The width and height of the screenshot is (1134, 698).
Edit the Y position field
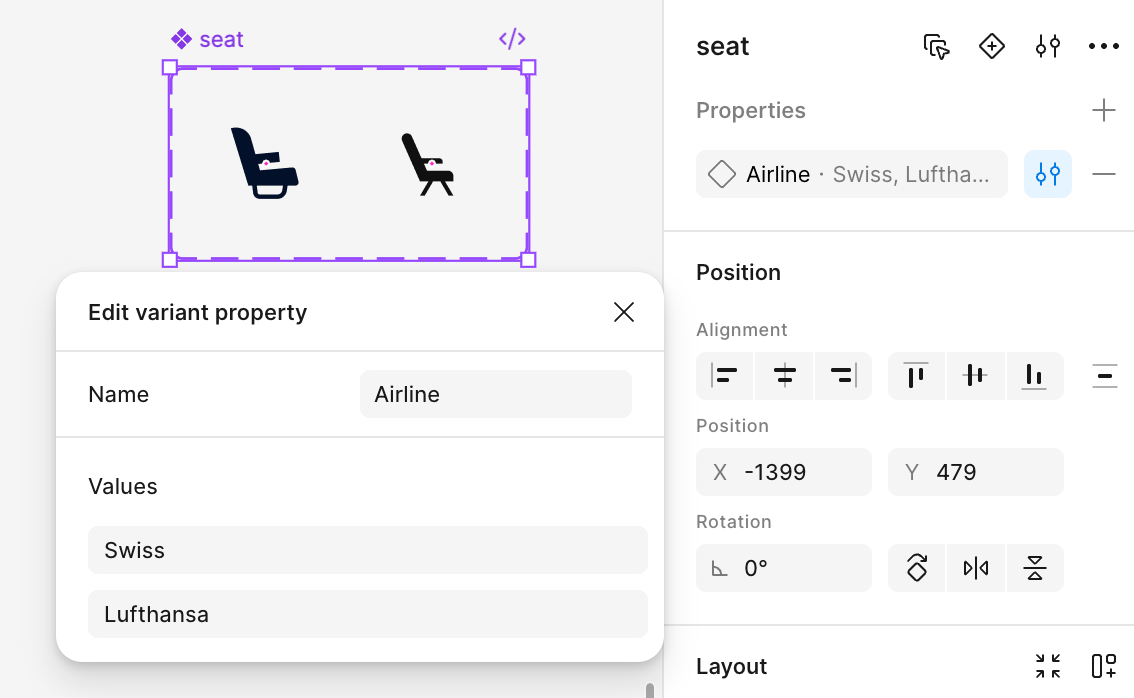coord(976,472)
